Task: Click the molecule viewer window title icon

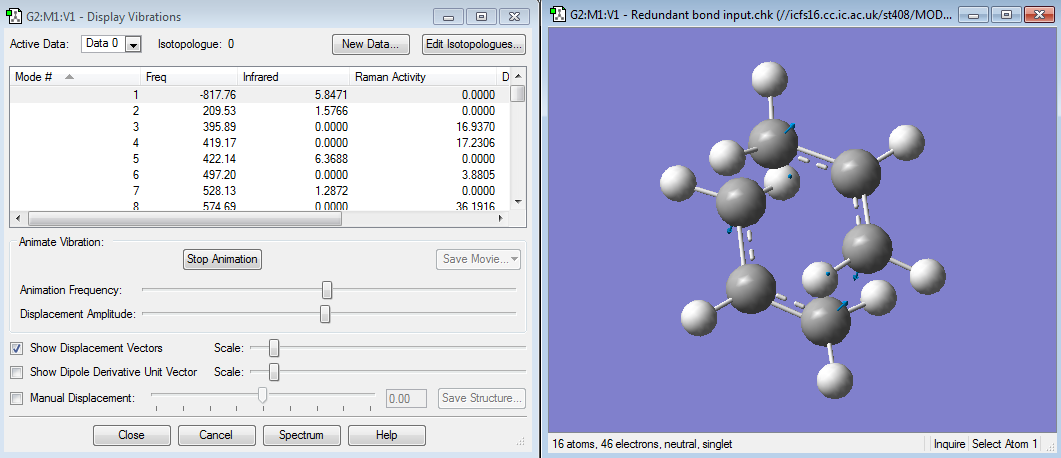Action: tap(556, 16)
